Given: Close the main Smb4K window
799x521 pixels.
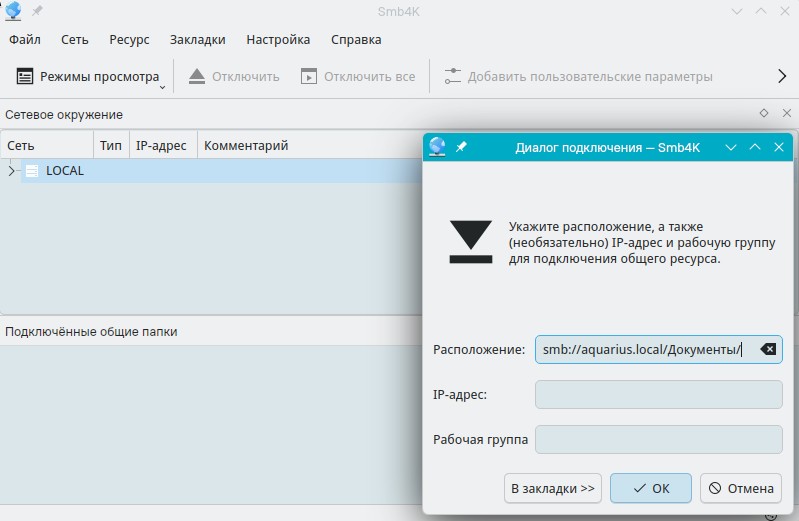Looking at the screenshot, I should (785, 11).
